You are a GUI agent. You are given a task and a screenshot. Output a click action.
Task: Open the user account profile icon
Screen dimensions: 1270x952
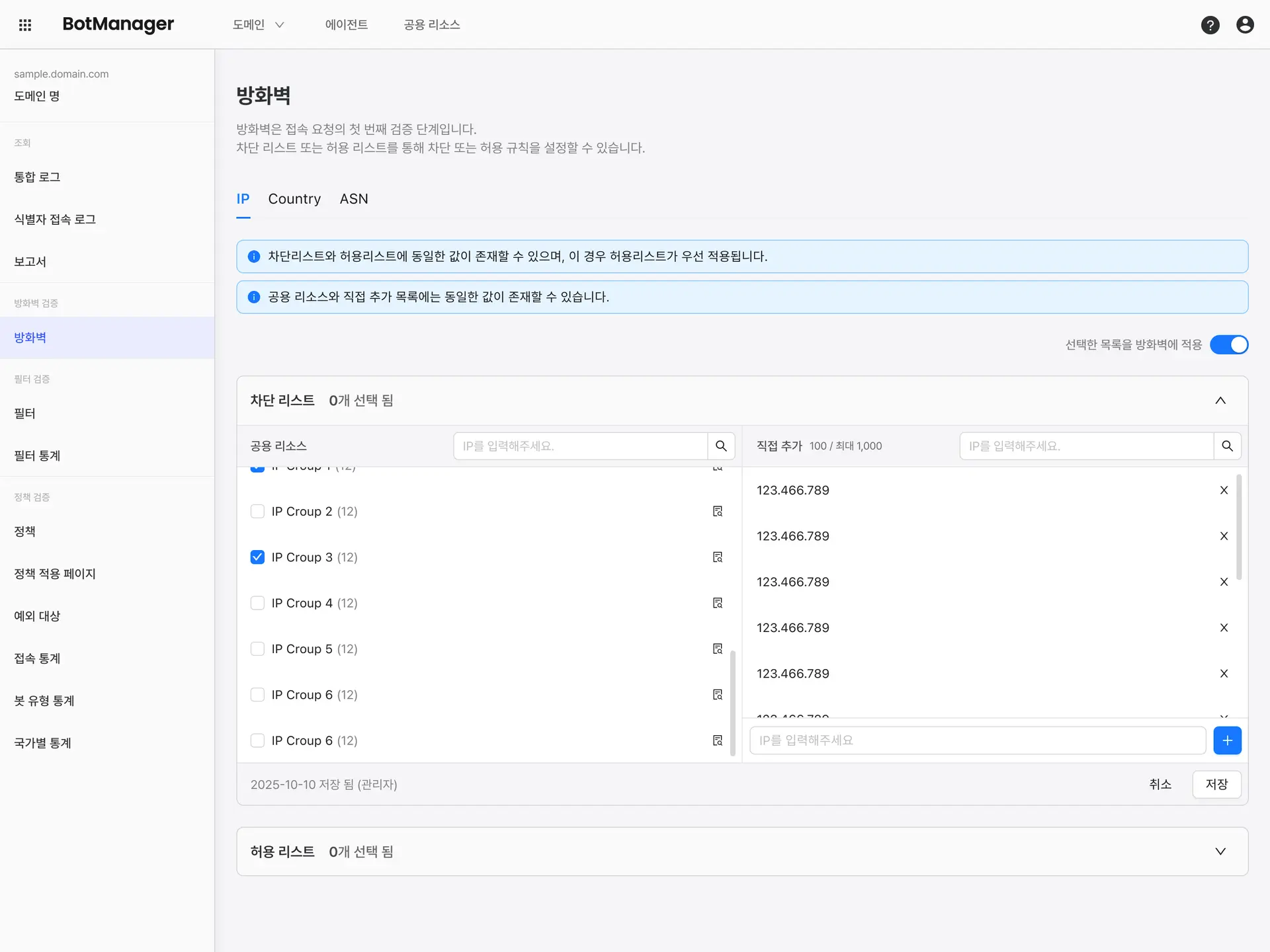click(x=1245, y=25)
